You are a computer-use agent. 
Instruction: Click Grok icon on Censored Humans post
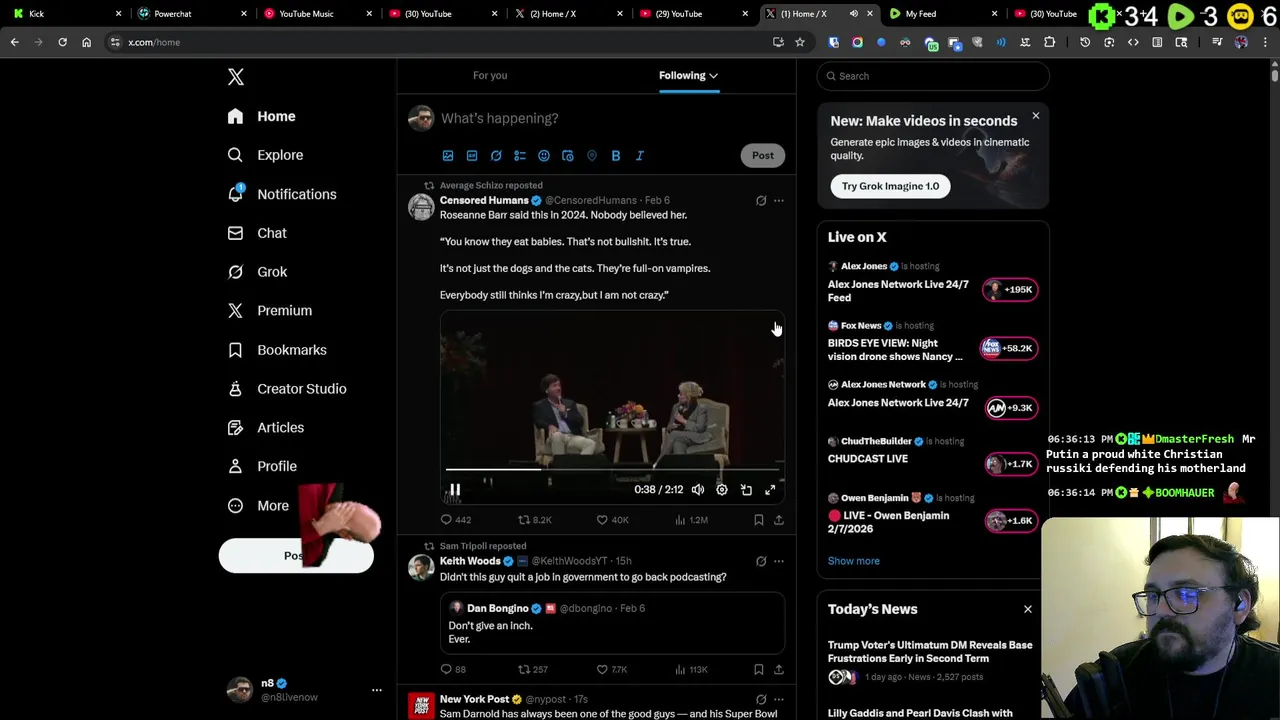[761, 201]
